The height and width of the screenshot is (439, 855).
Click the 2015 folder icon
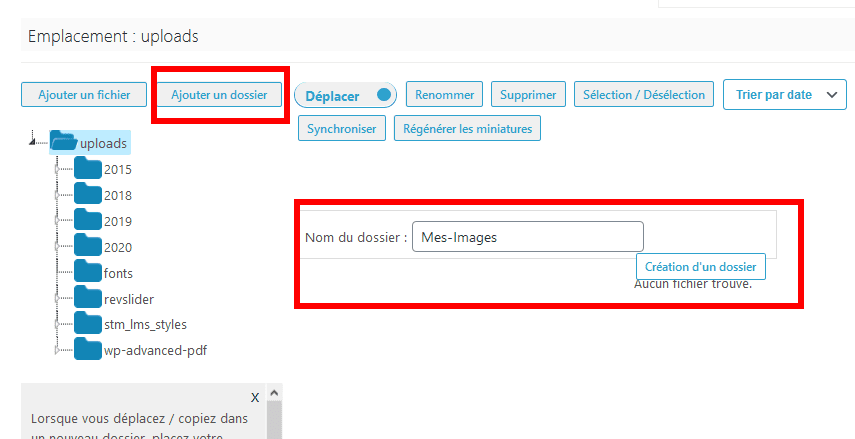pyautogui.click(x=88, y=168)
